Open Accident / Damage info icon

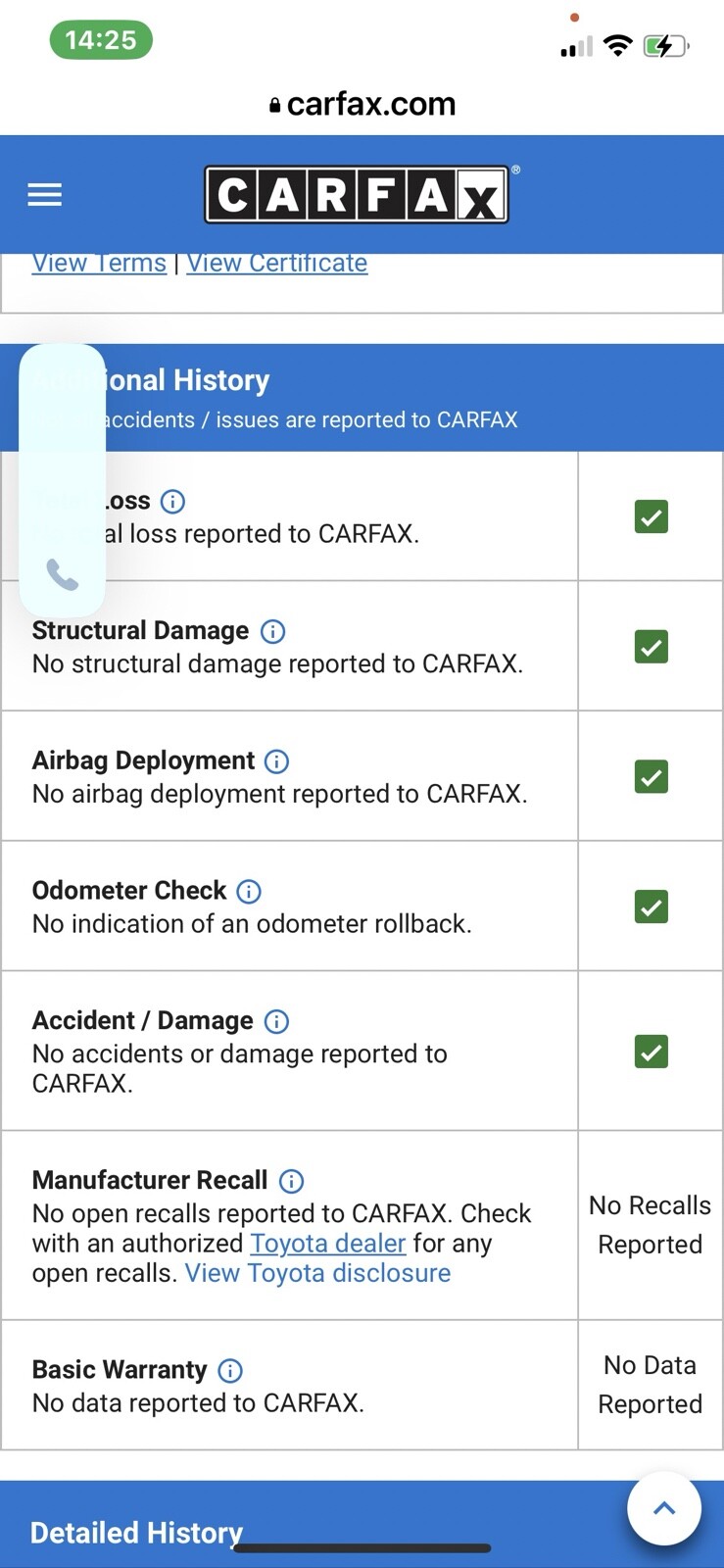point(277,1021)
